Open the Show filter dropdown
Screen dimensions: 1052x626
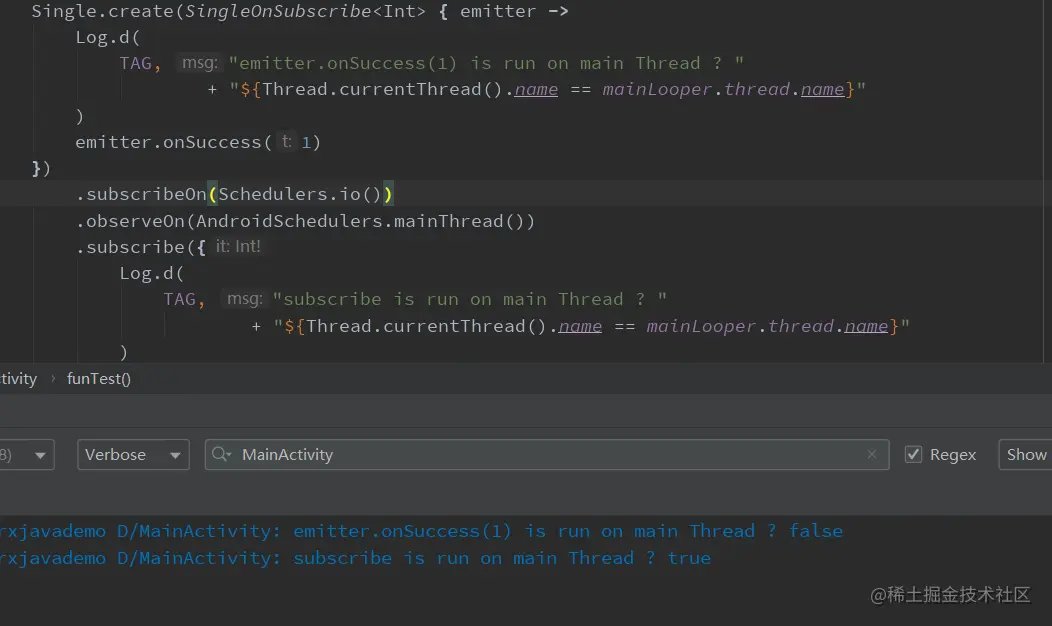[1025, 455]
